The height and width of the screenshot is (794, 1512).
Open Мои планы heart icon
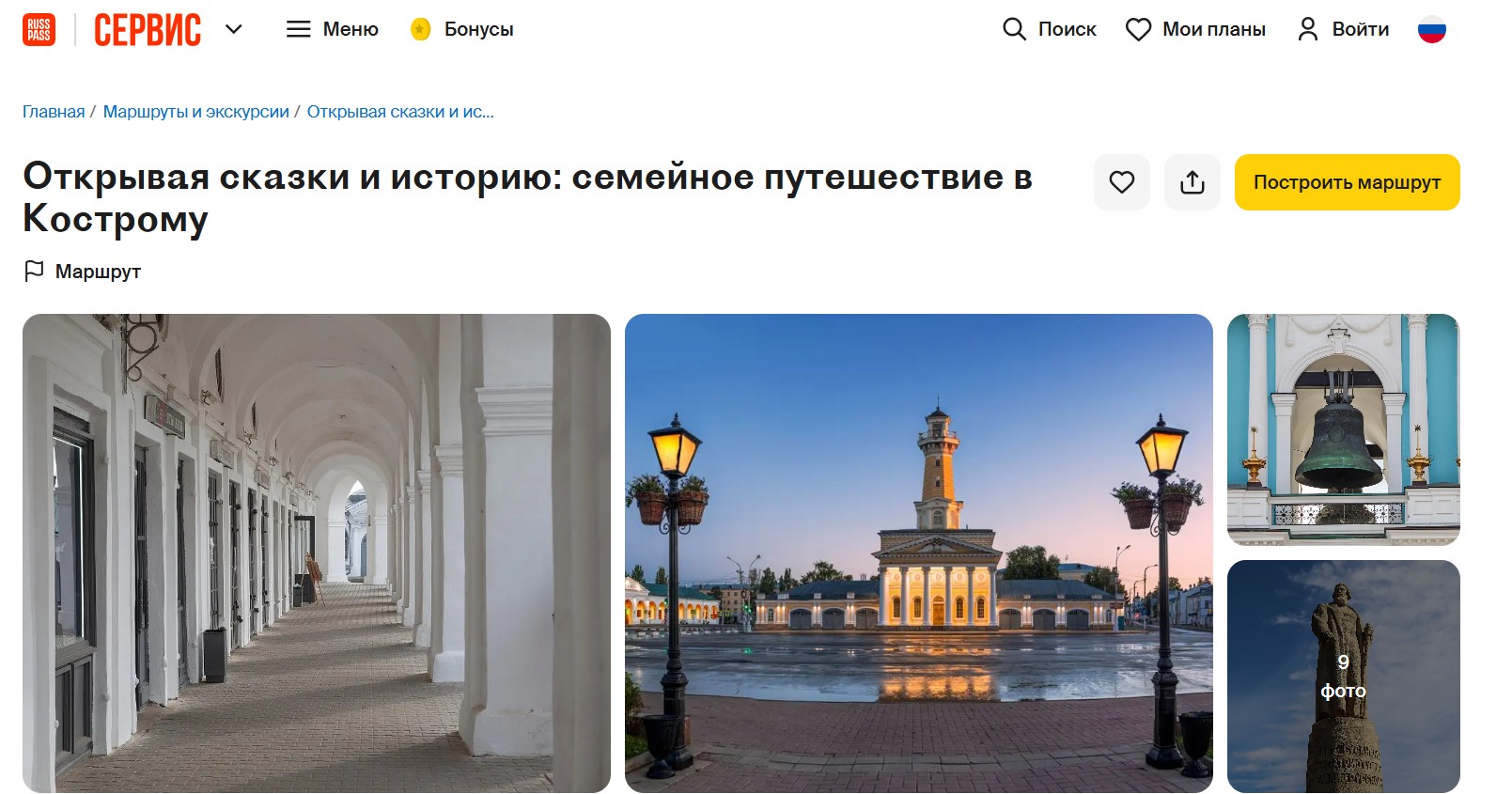point(1138,30)
